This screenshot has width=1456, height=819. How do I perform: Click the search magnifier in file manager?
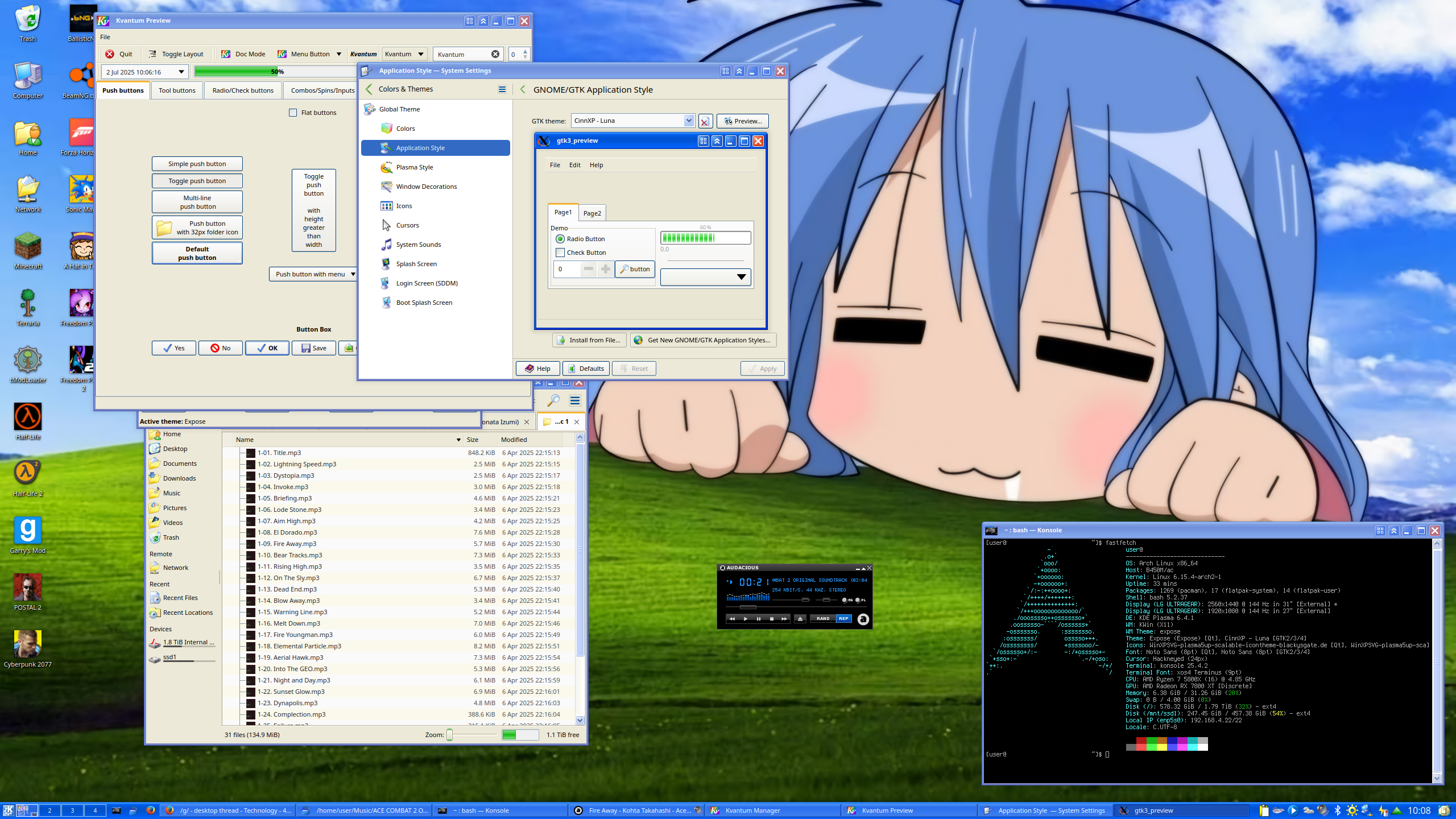[553, 400]
